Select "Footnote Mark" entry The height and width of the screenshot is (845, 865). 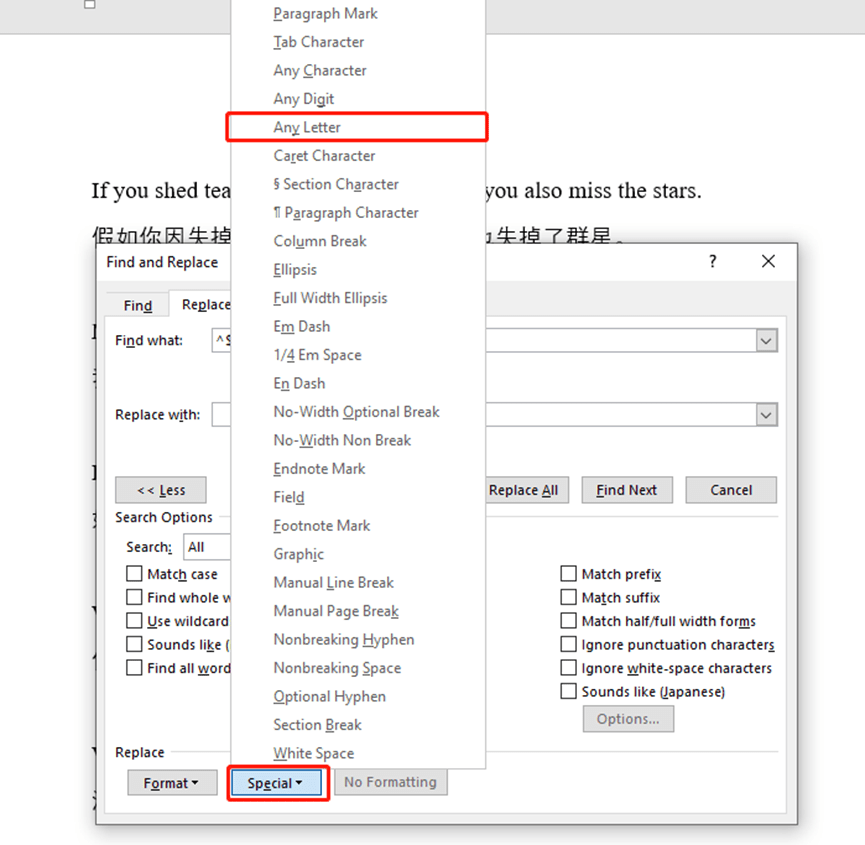[x=321, y=525]
